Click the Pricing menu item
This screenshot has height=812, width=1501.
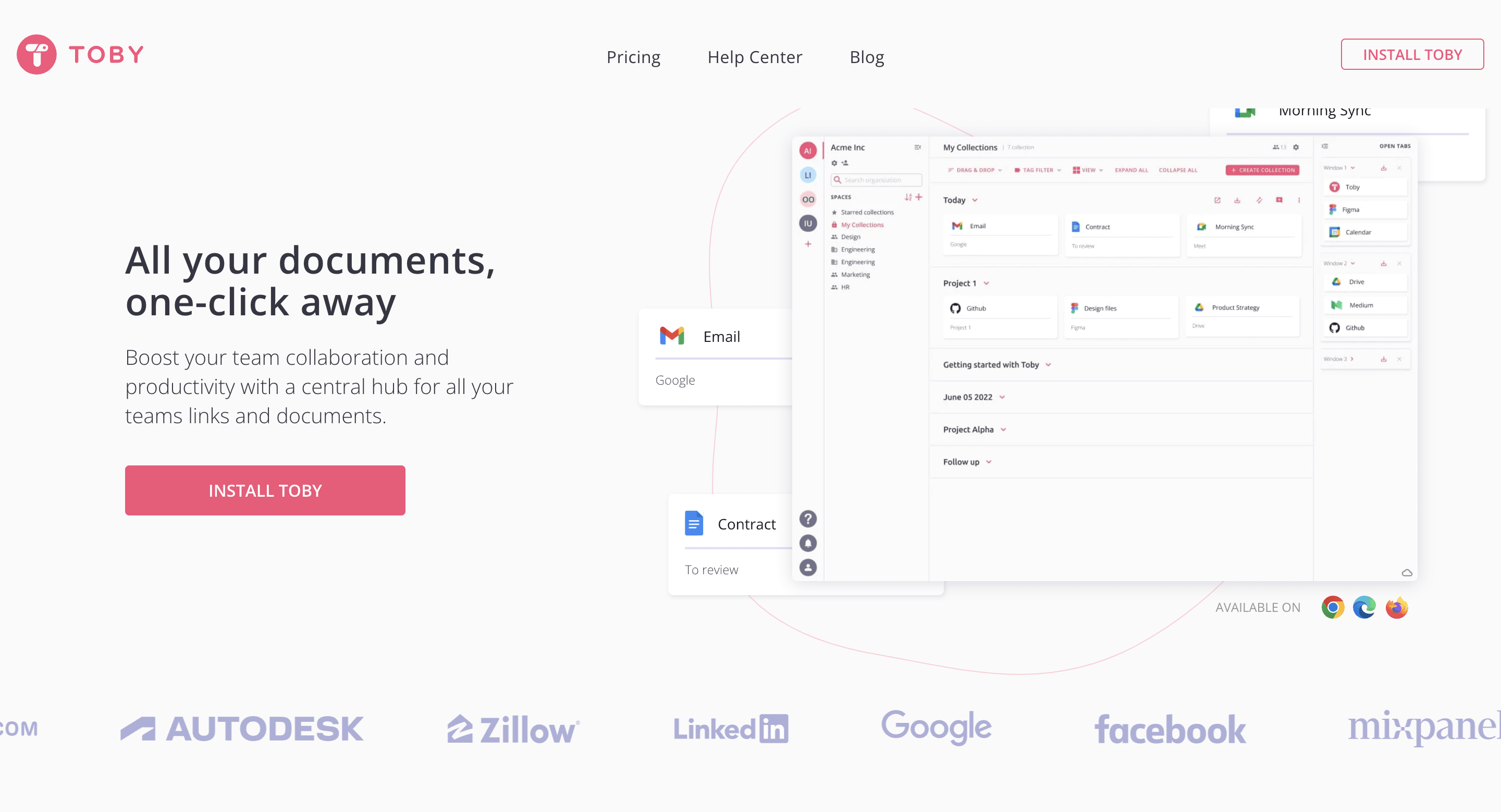click(634, 56)
